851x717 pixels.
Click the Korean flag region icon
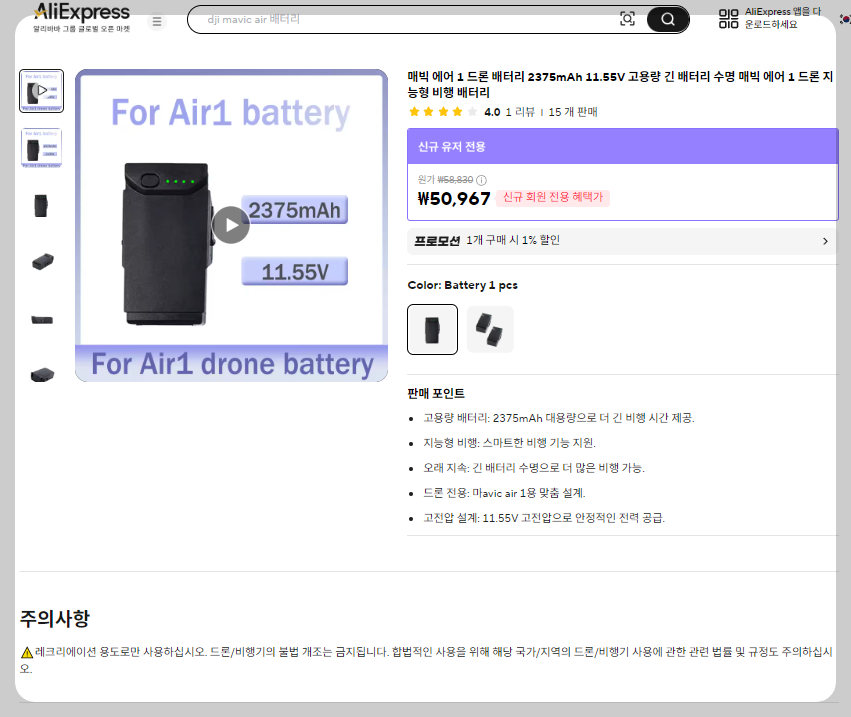(x=845, y=19)
